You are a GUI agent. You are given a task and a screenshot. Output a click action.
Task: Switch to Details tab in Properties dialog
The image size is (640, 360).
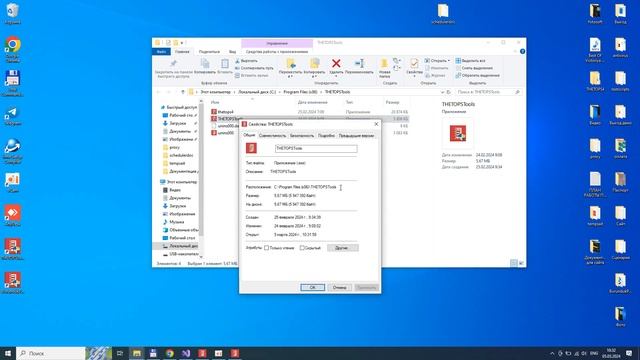pos(326,136)
